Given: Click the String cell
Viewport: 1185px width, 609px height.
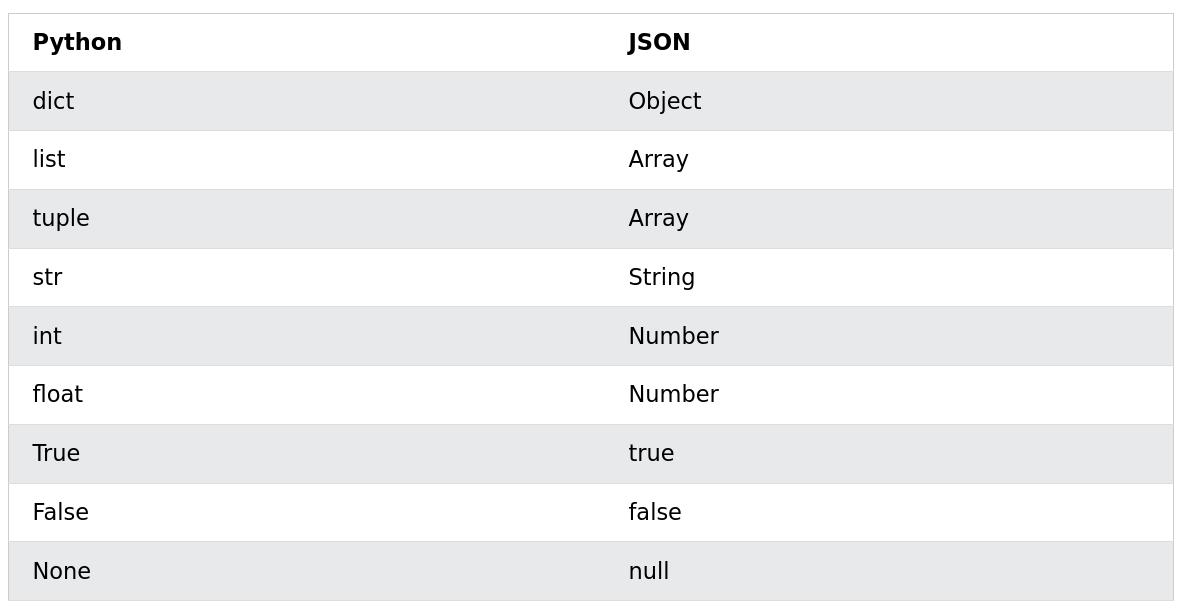Looking at the screenshot, I should click(661, 278).
